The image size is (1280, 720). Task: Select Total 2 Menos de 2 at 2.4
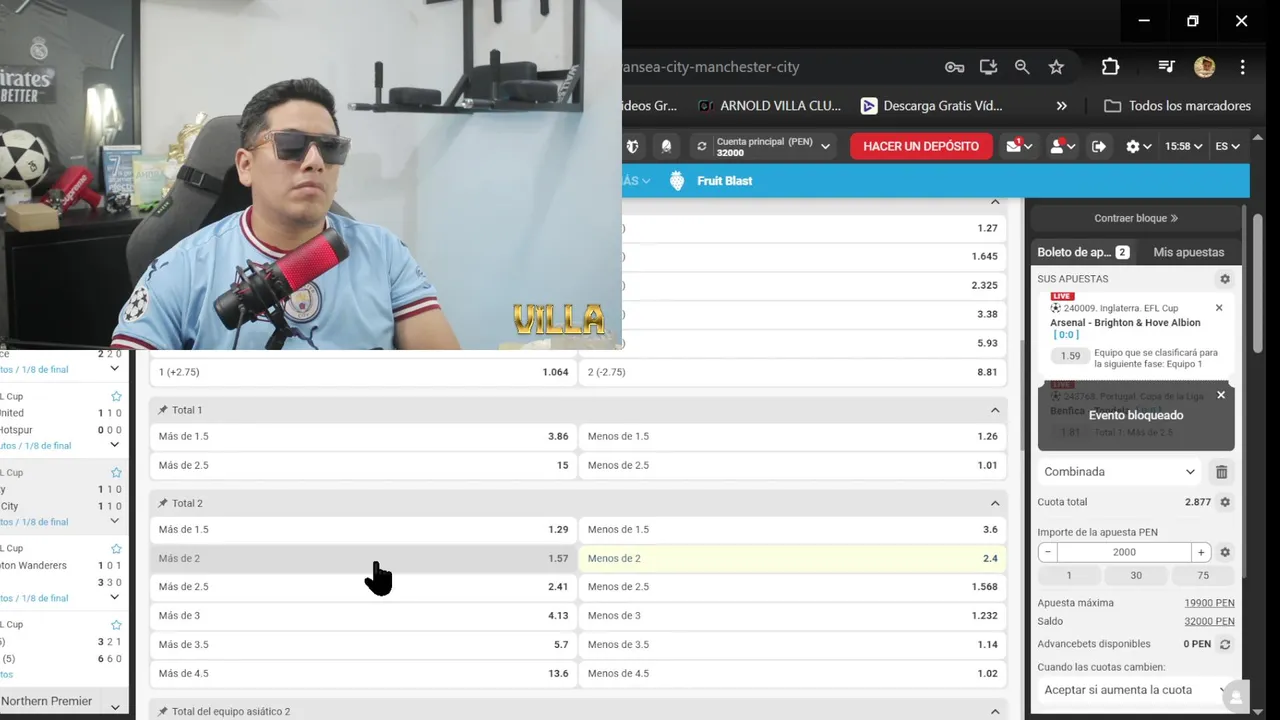(x=793, y=558)
